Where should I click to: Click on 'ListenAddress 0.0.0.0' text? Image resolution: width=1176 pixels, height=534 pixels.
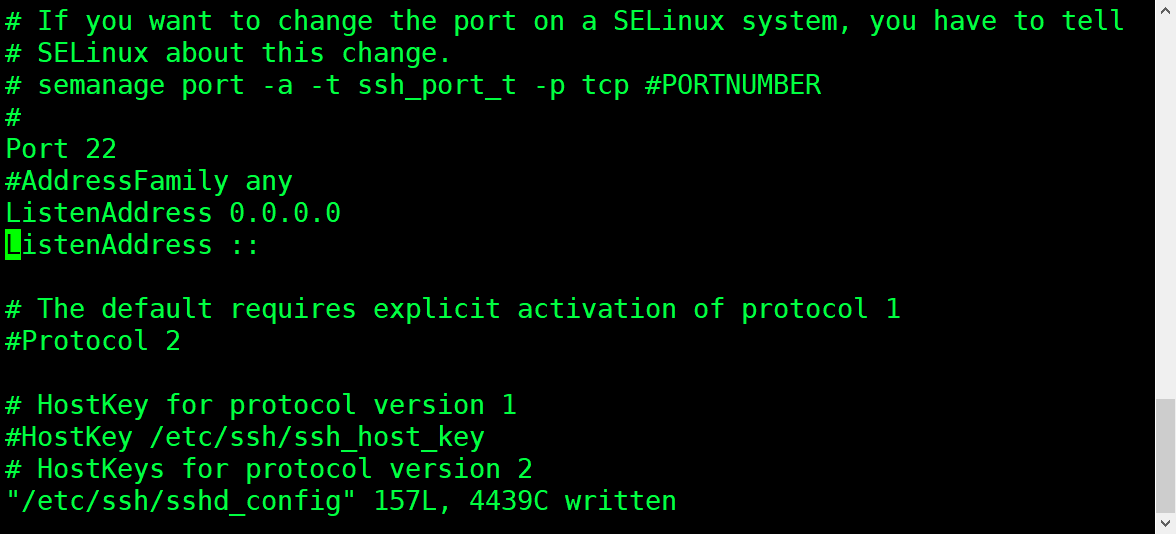coord(173,213)
